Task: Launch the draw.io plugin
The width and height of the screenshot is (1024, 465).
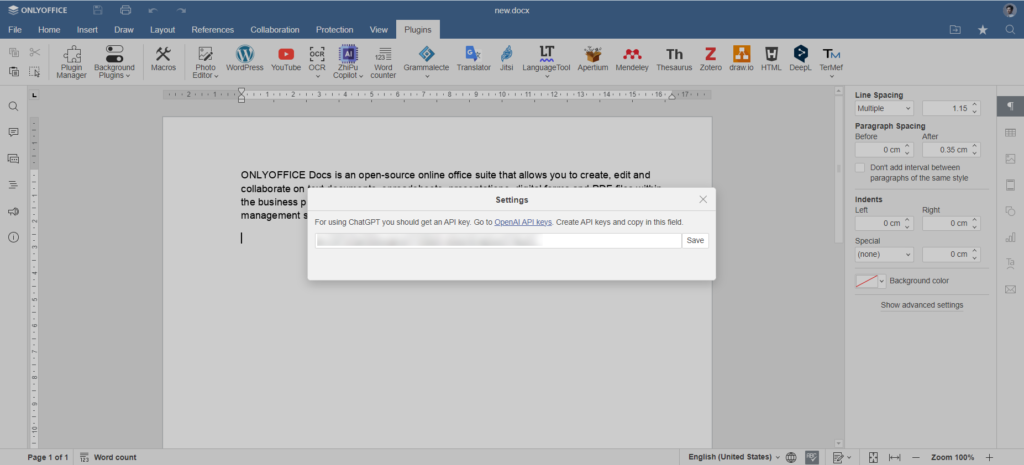Action: tap(741, 58)
